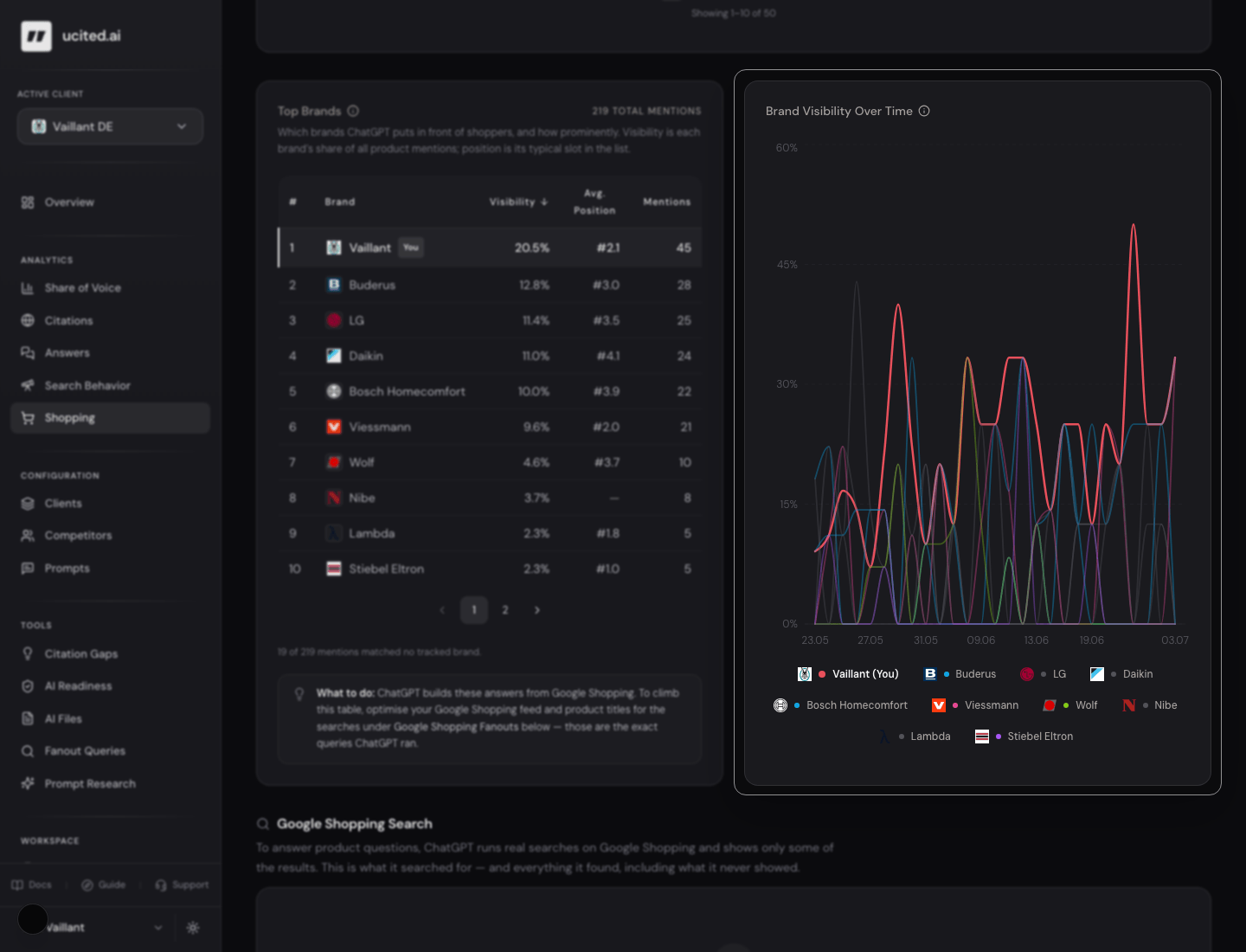Click the Mentions column header
Viewport: 1246px width, 952px height.
point(667,202)
